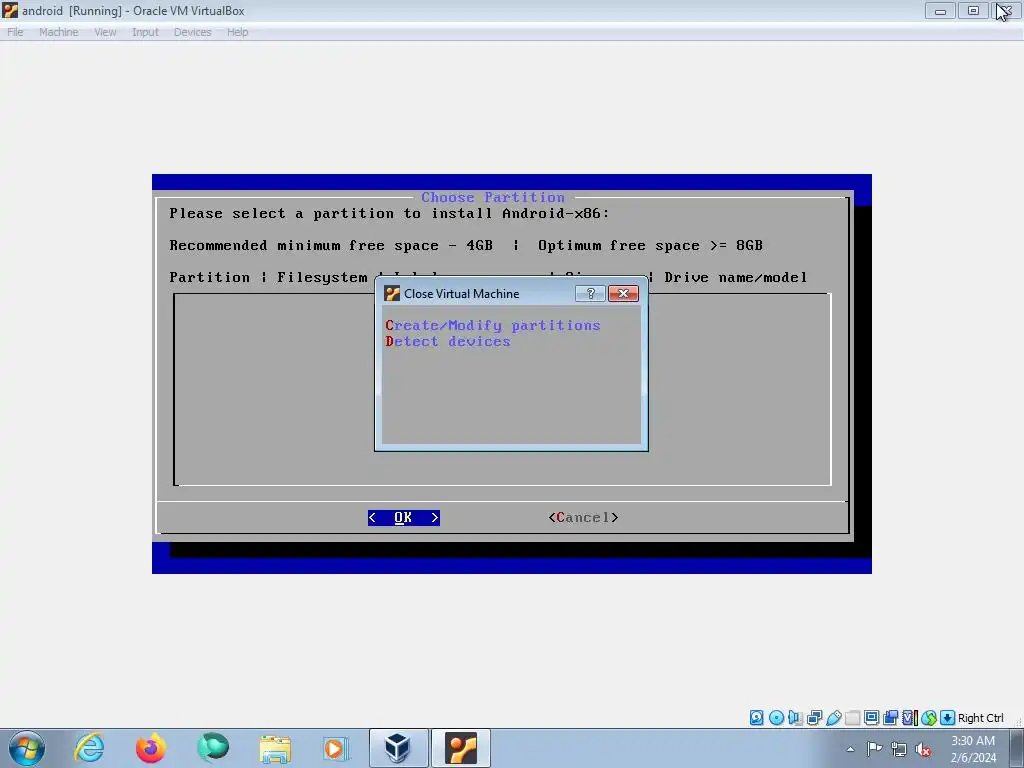
Task: Open the Devices menu
Action: tap(193, 32)
